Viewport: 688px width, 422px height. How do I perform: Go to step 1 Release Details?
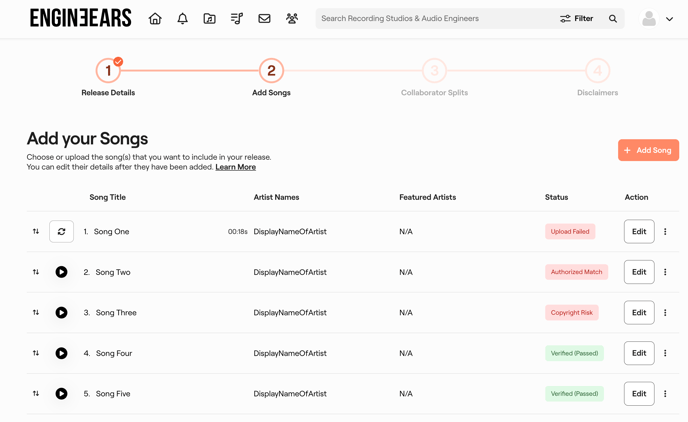[108, 71]
